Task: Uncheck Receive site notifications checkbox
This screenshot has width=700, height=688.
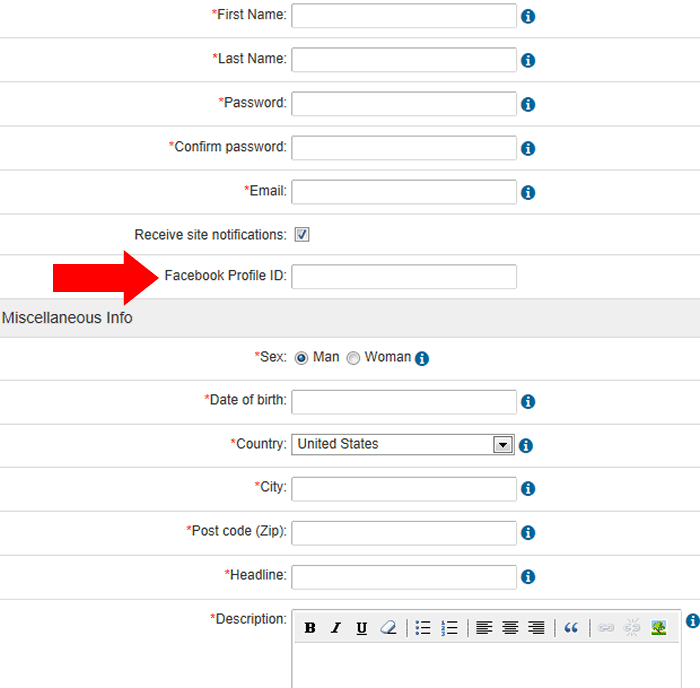Action: [x=302, y=235]
